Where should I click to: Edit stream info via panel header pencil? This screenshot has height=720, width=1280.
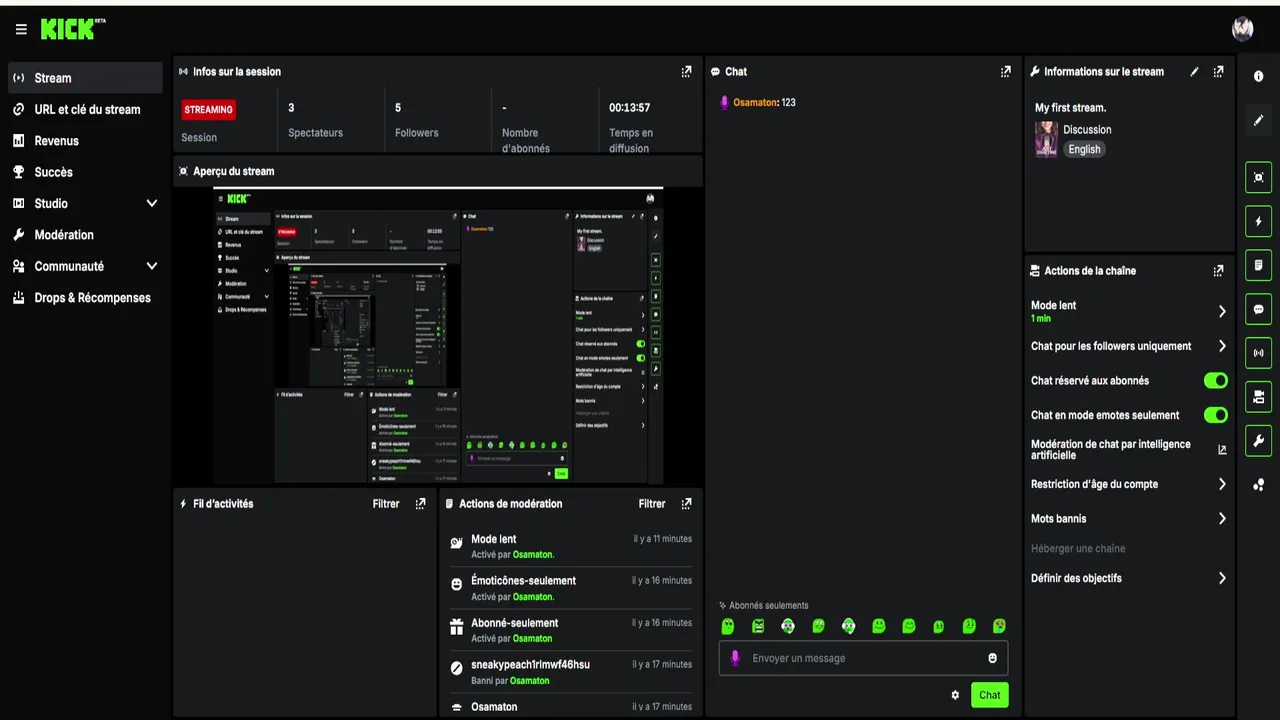[1194, 72]
